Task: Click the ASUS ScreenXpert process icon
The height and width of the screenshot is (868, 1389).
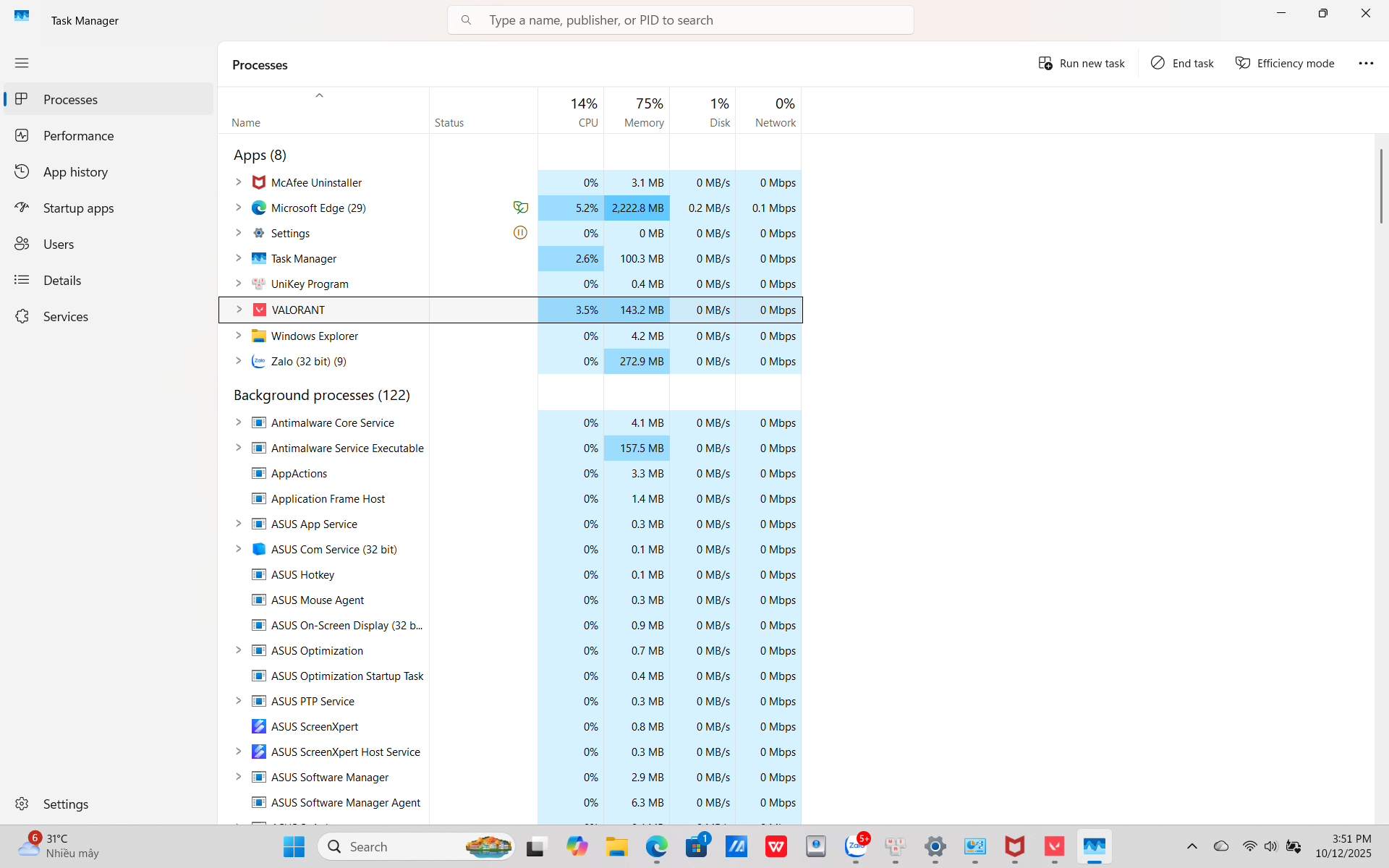Action: [258, 726]
